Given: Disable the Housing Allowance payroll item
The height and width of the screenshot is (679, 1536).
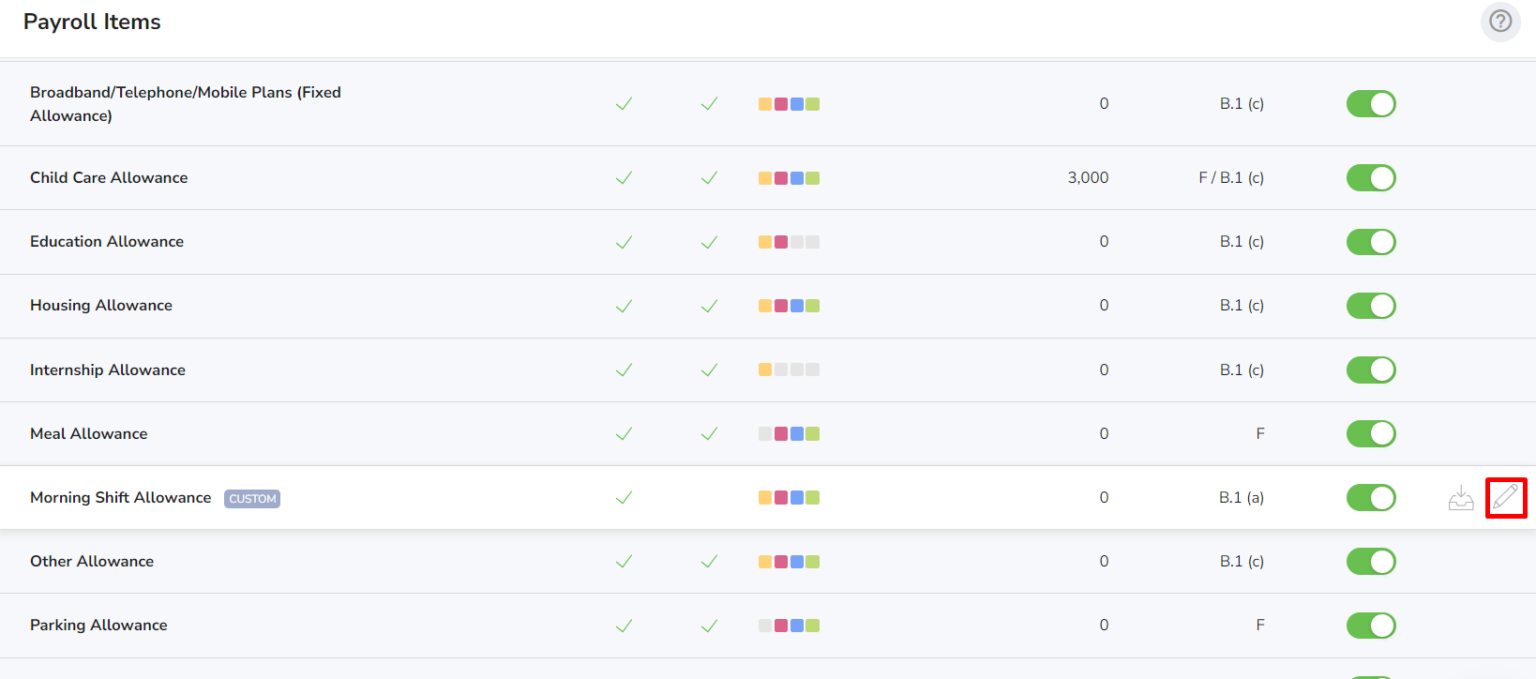Looking at the screenshot, I should coord(1371,305).
